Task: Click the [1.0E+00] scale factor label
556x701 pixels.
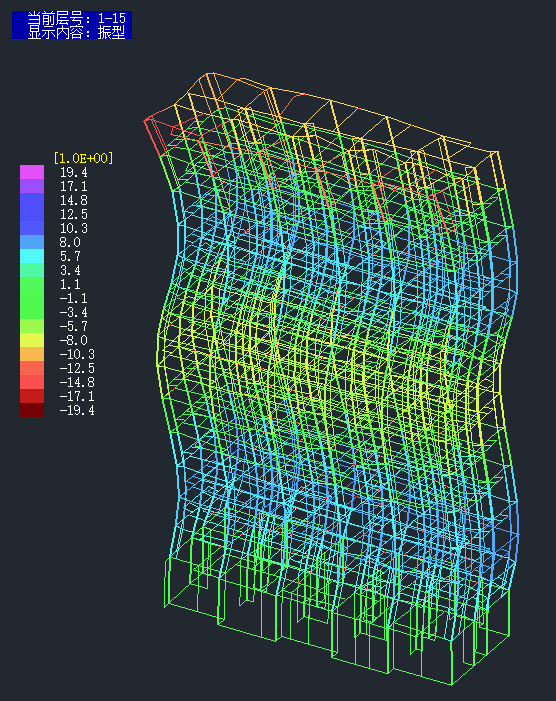Action: coord(83,158)
